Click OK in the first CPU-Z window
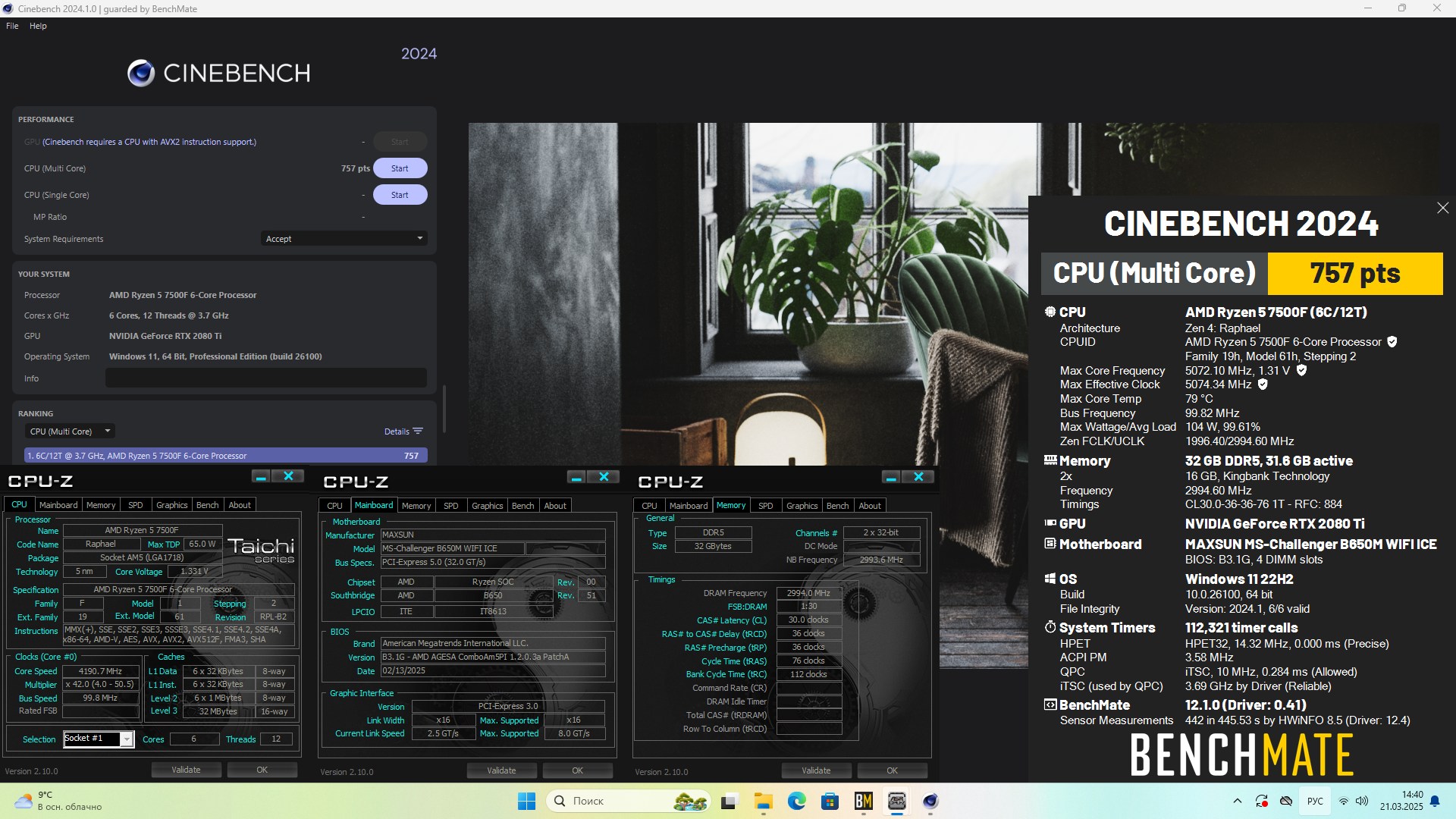Screen dimensions: 1456x819 pos(262,770)
